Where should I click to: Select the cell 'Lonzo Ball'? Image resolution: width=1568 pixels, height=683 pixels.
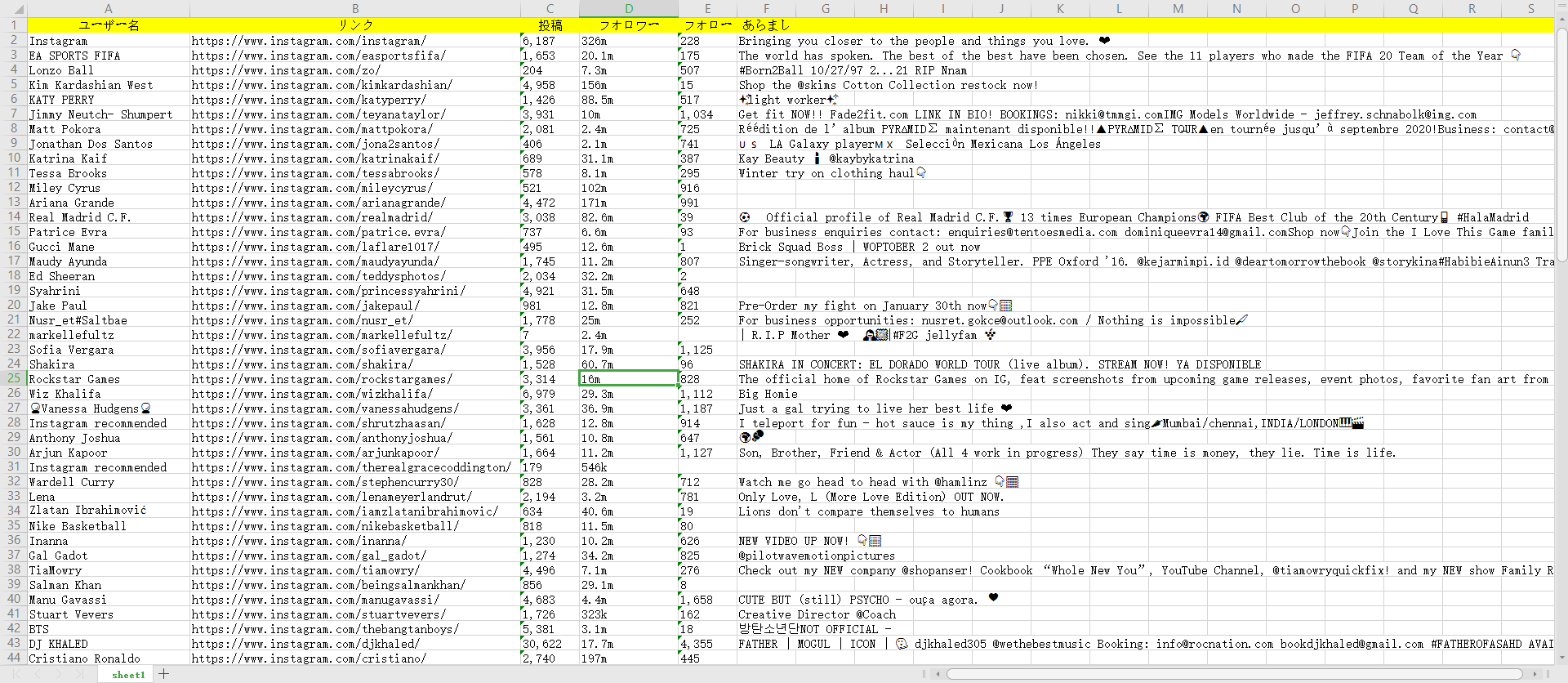pos(109,69)
